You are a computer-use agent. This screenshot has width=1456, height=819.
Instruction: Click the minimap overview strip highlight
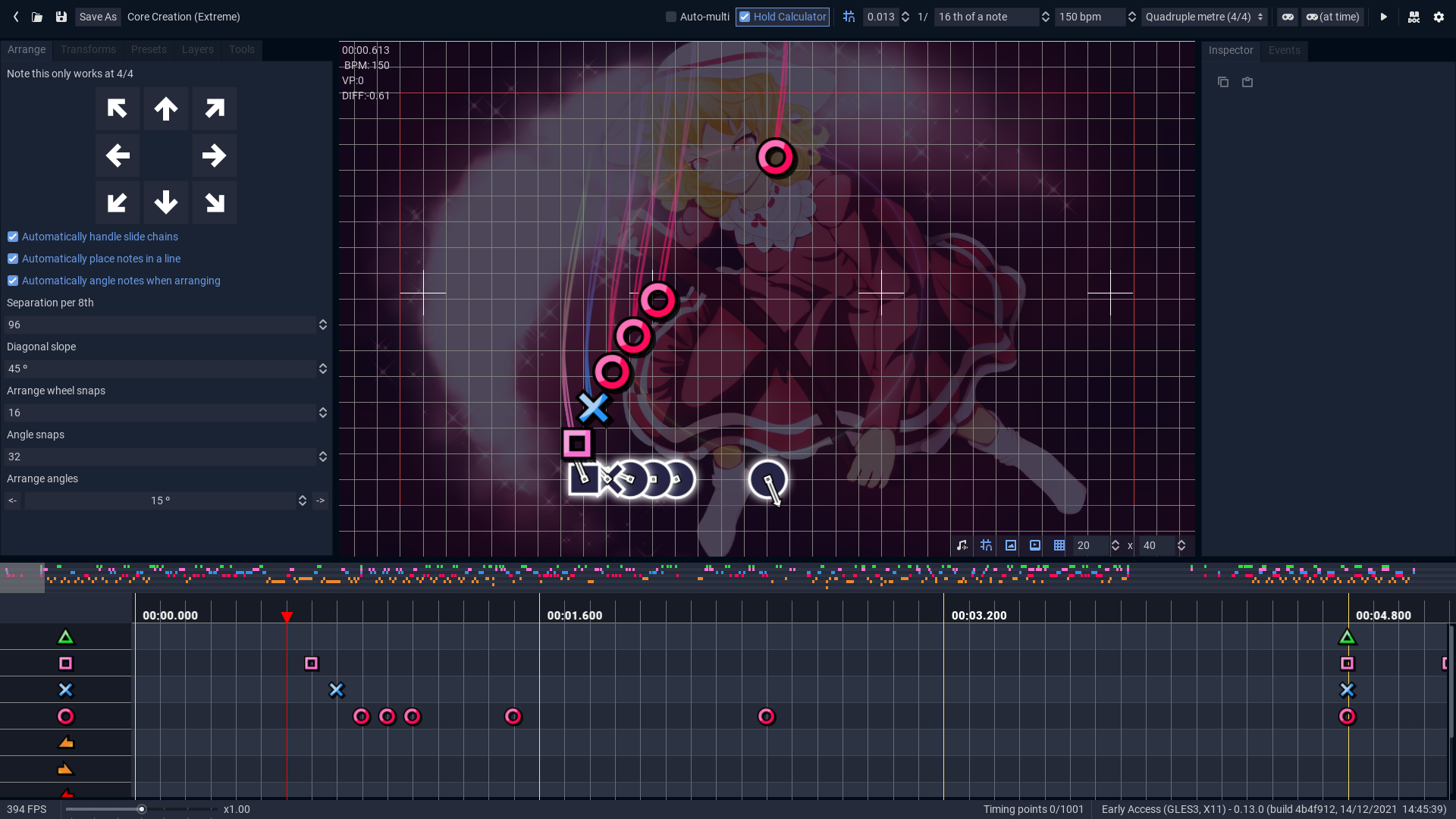[x=23, y=578]
